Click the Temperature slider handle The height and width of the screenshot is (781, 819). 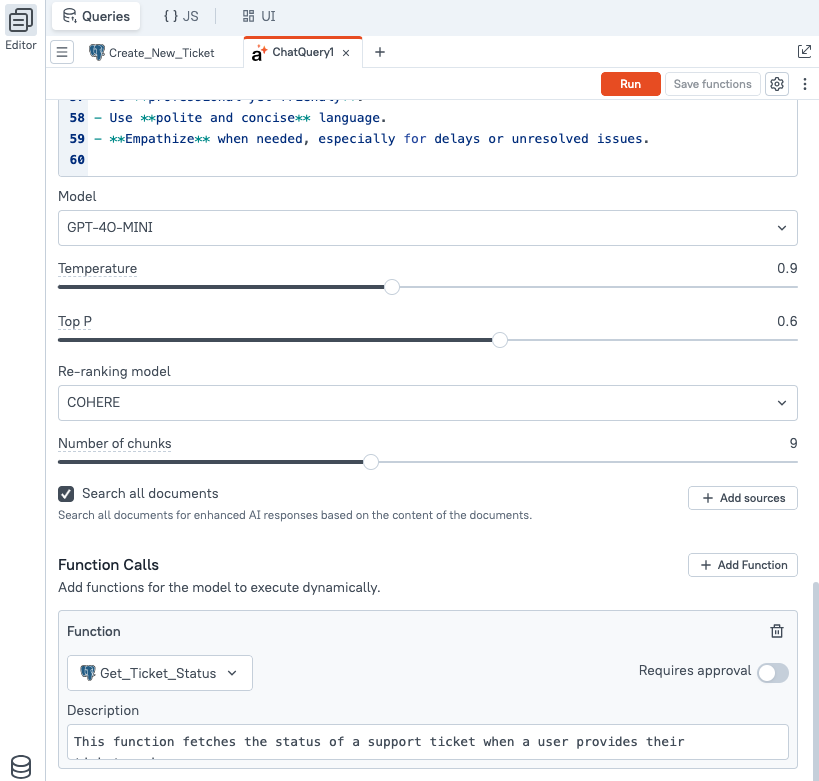[392, 287]
